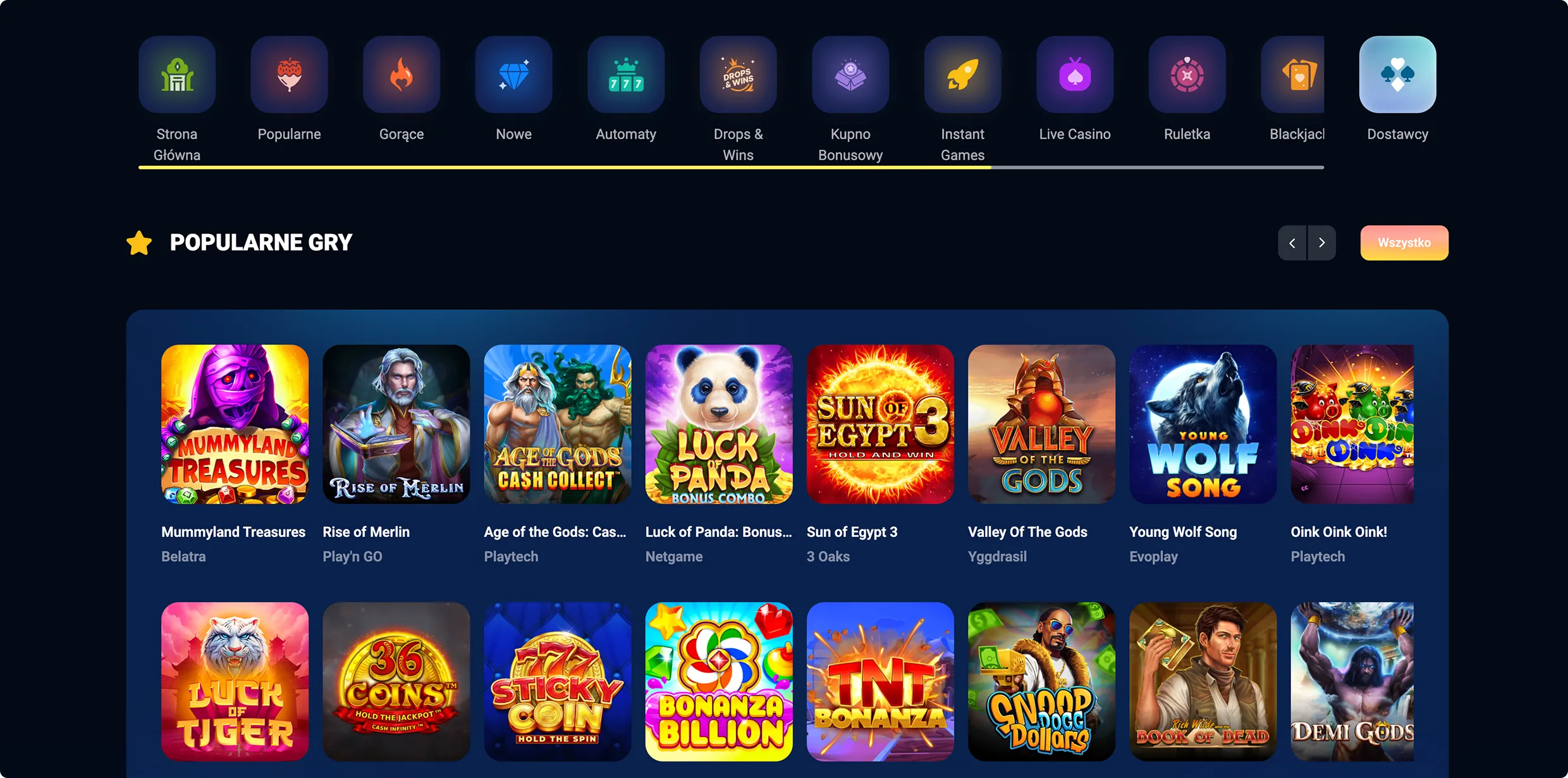Screen dimensions: 1568x778
Task: Open the Automaty 777 slots category
Action: coord(626,75)
